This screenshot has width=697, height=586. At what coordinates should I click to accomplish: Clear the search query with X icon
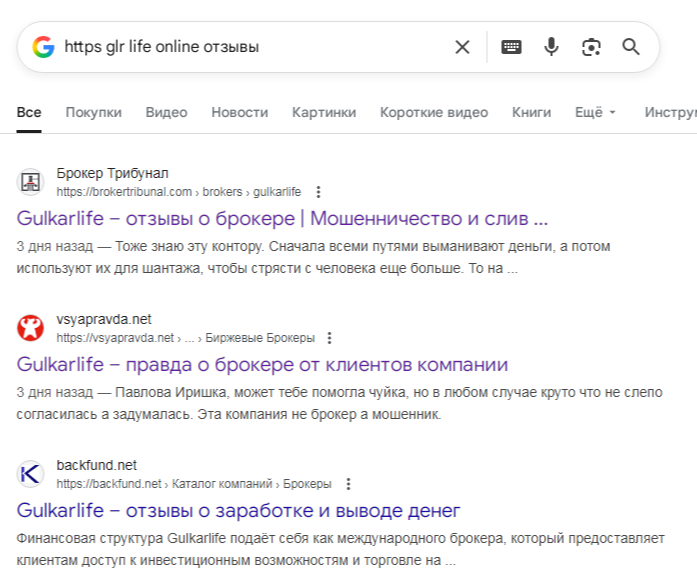462,47
